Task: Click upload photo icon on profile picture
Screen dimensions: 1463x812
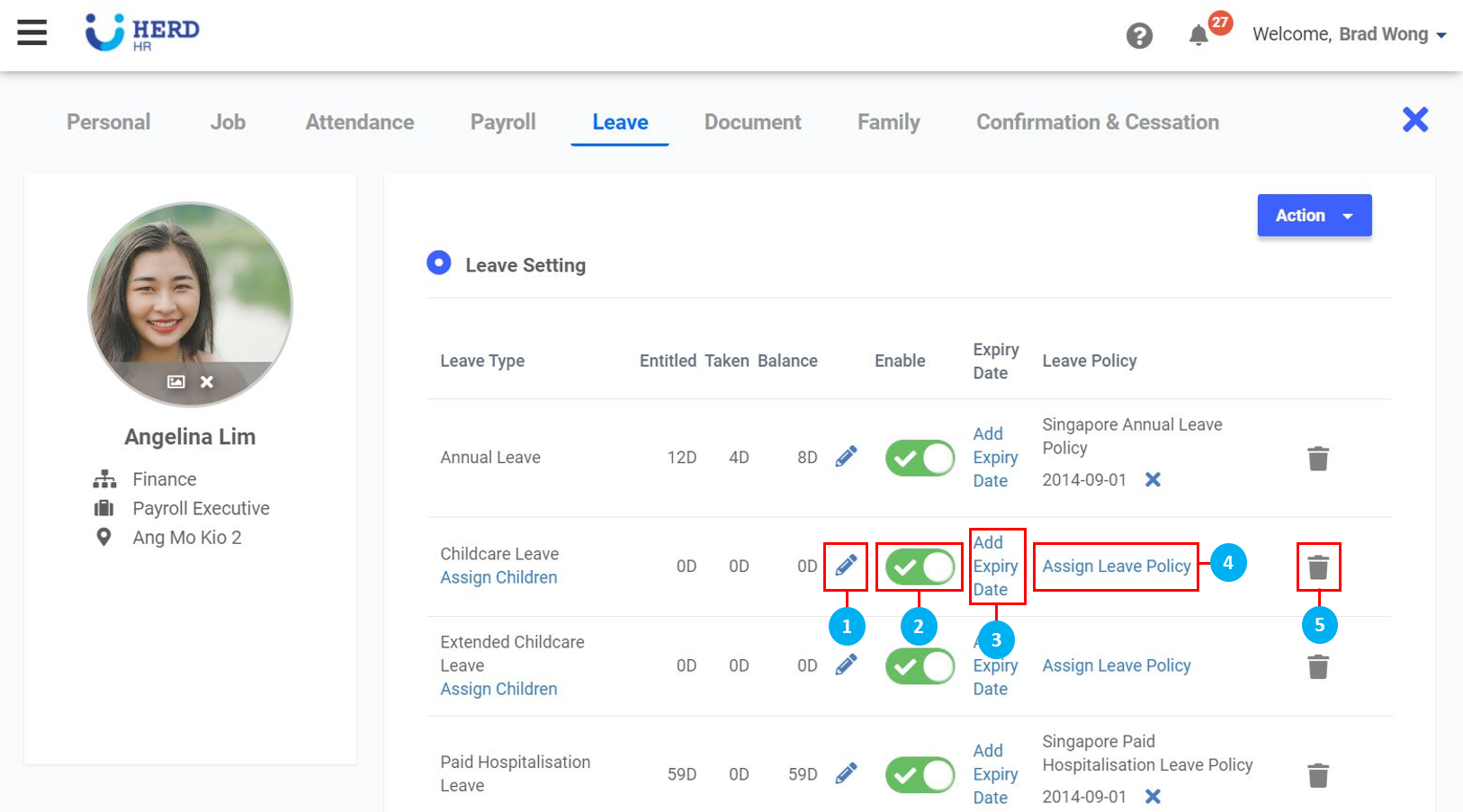Action: 176,382
